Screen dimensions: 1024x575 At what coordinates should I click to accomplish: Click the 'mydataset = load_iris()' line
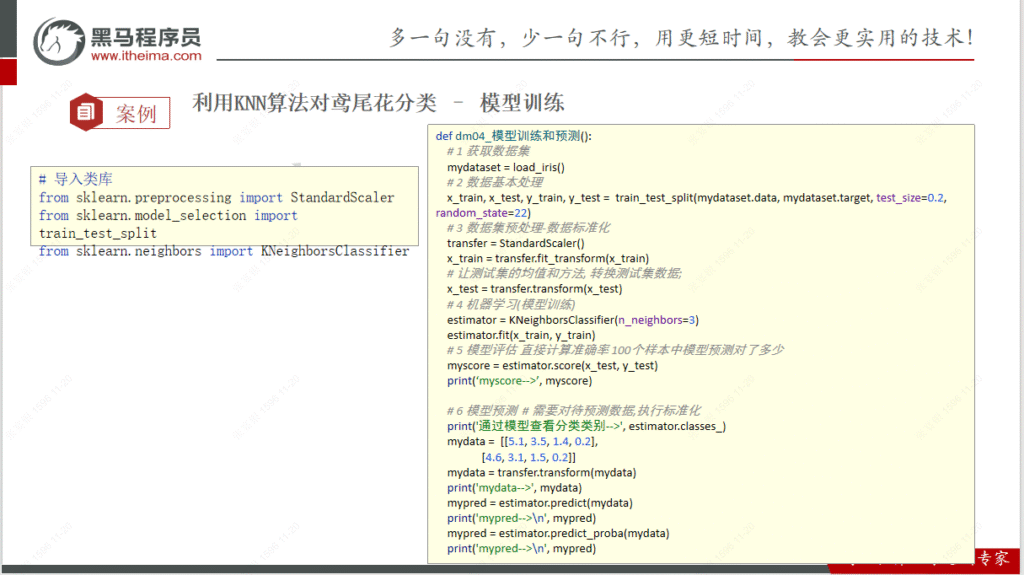click(x=506, y=167)
